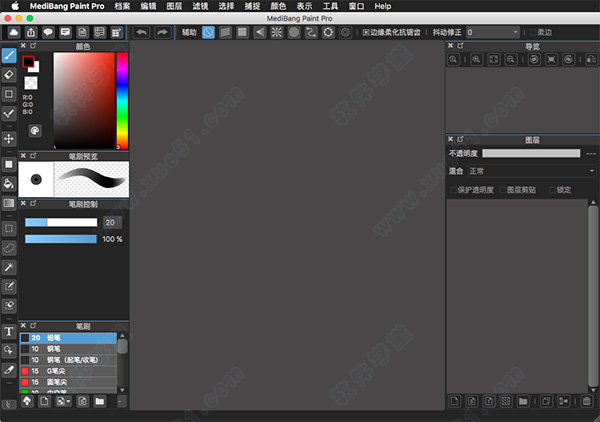Click the layer 不透明度 slider

pyautogui.click(x=531, y=153)
